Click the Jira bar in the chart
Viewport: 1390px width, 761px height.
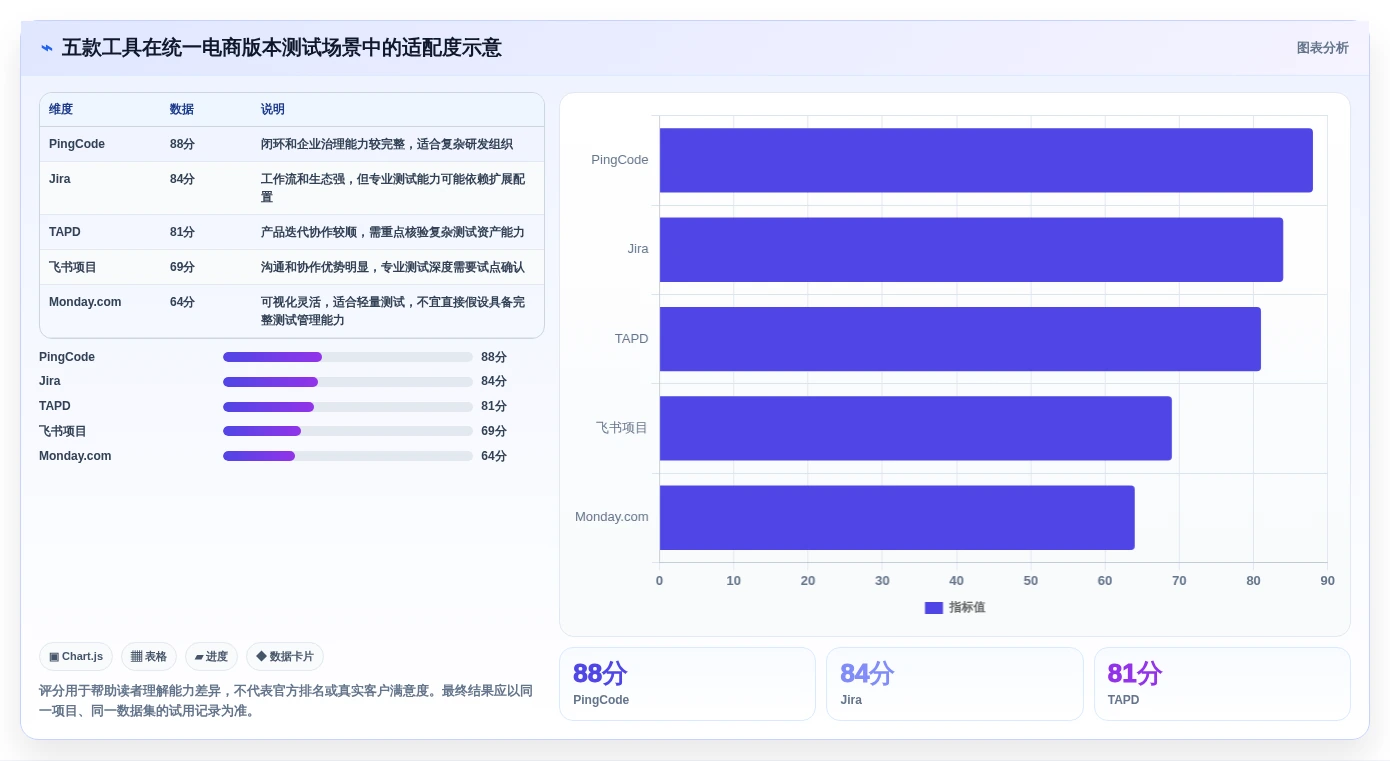pos(971,250)
